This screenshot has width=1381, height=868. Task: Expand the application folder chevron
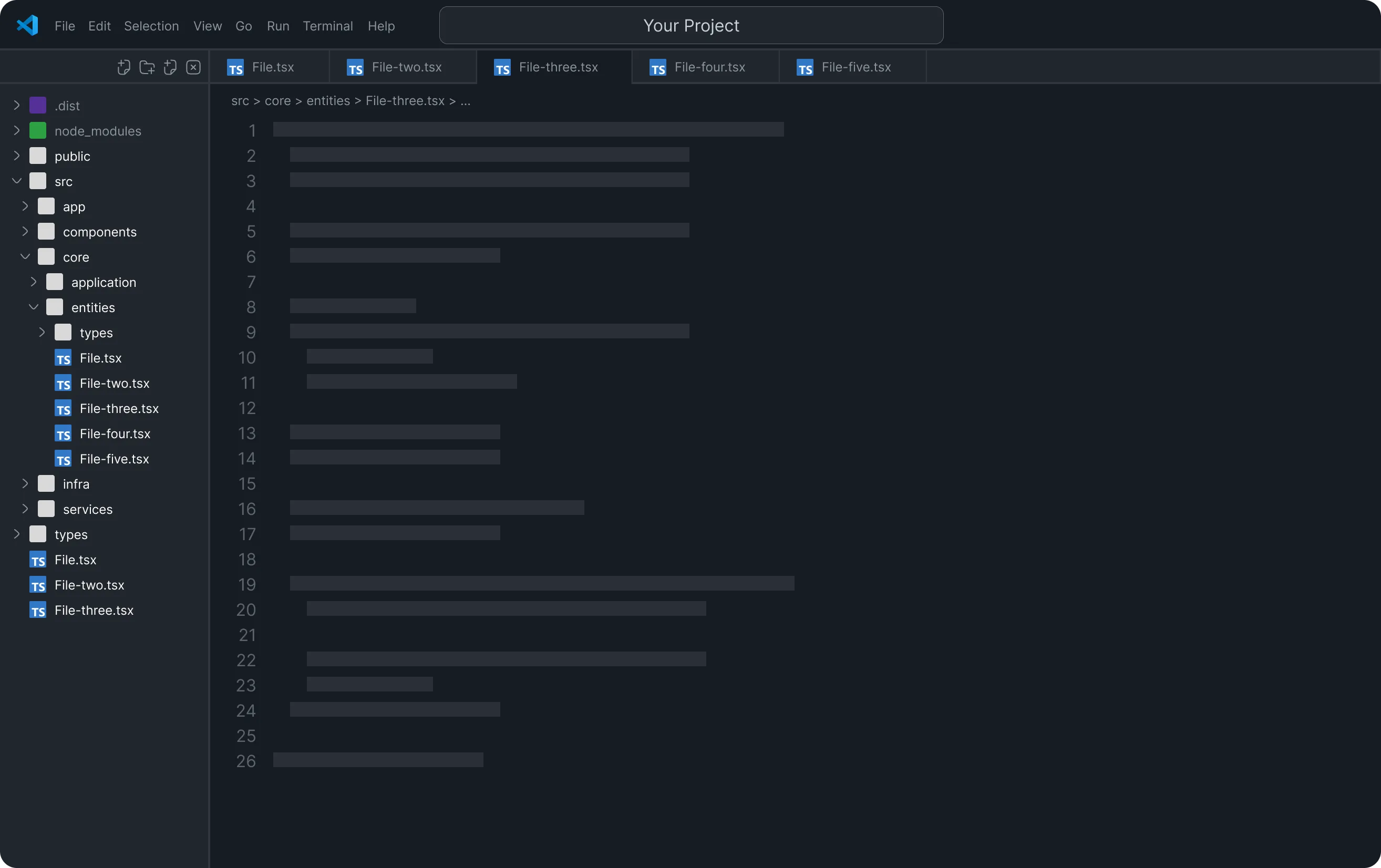pyautogui.click(x=33, y=282)
